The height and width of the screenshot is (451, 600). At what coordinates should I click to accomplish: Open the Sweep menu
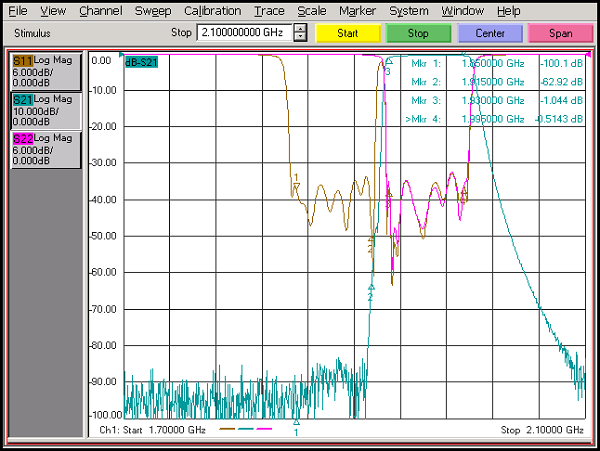[155, 11]
